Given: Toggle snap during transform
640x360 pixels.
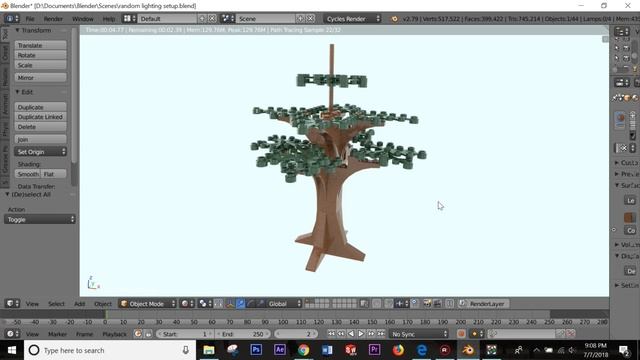Looking at the screenshot, I should (x=389, y=304).
